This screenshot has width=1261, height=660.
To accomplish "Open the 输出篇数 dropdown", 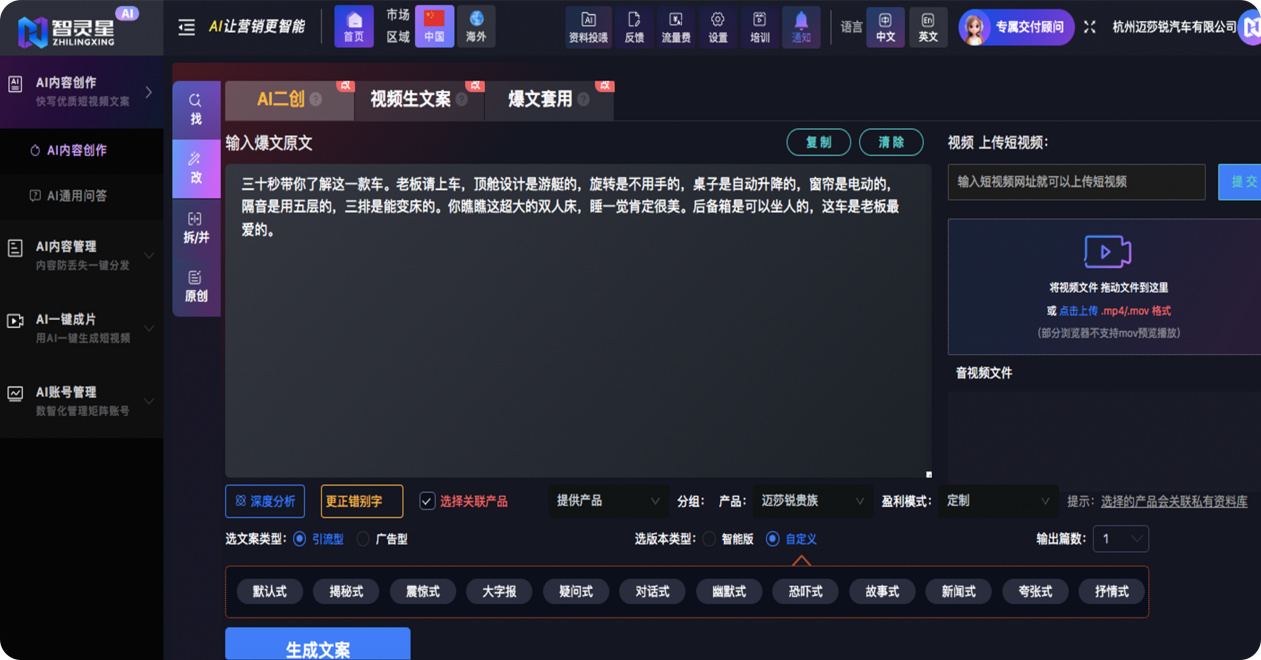I will coord(1120,538).
